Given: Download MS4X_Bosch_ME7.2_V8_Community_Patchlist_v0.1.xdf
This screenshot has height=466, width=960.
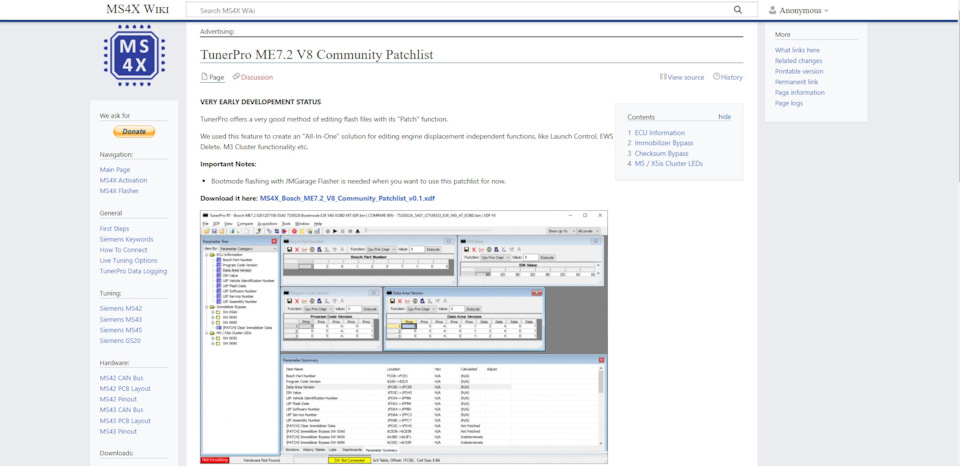Looking at the screenshot, I should click(x=347, y=198).
